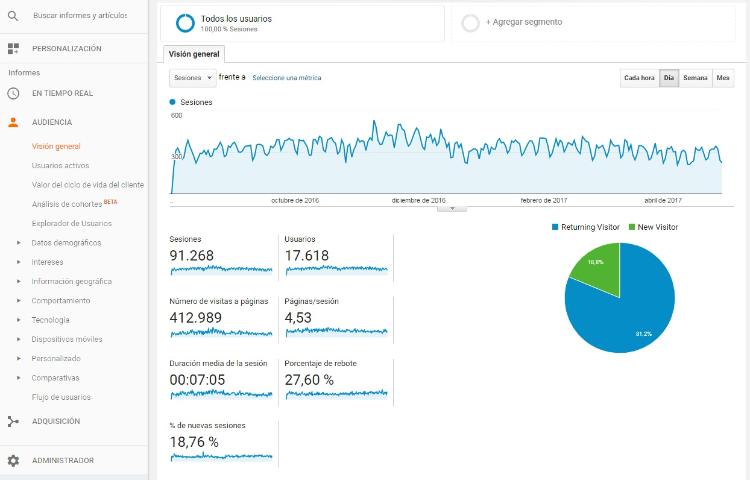Click the Agregar segmento empty circle
Screen dimensions: 750x480
pos(471,23)
